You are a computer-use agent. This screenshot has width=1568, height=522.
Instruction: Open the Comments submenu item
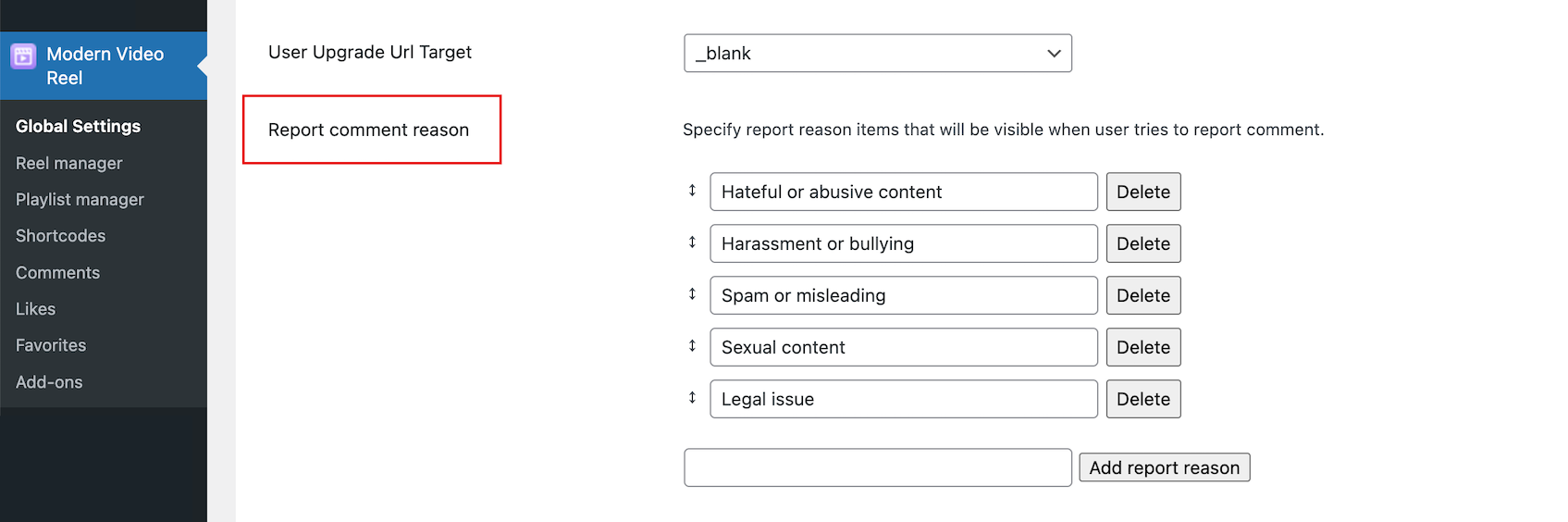[57, 273]
